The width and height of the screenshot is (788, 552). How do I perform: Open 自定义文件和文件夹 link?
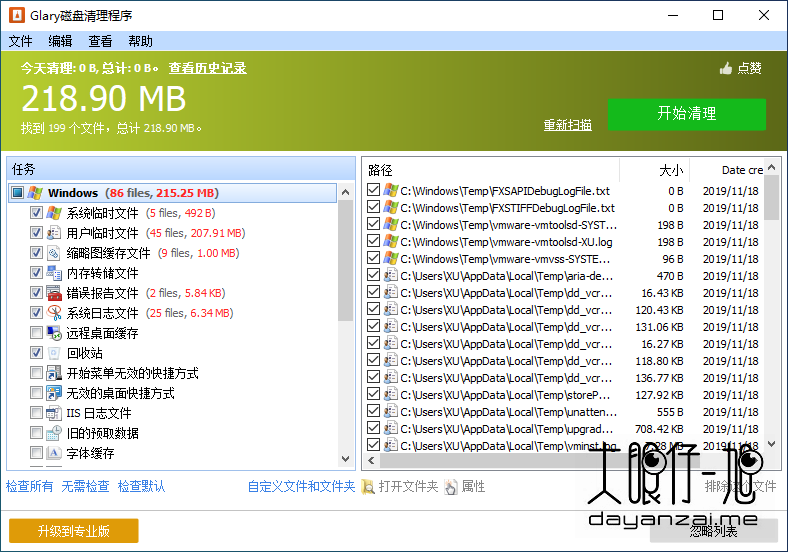click(301, 486)
